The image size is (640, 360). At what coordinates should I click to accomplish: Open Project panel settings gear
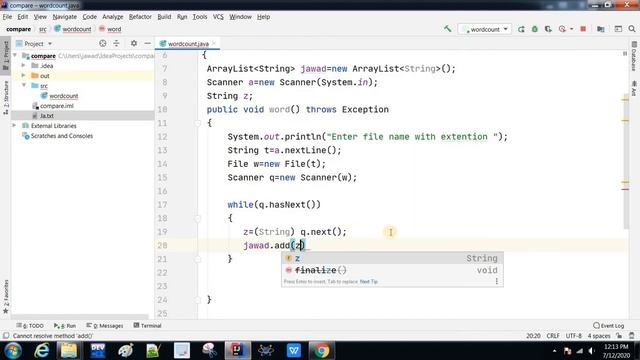click(x=134, y=43)
